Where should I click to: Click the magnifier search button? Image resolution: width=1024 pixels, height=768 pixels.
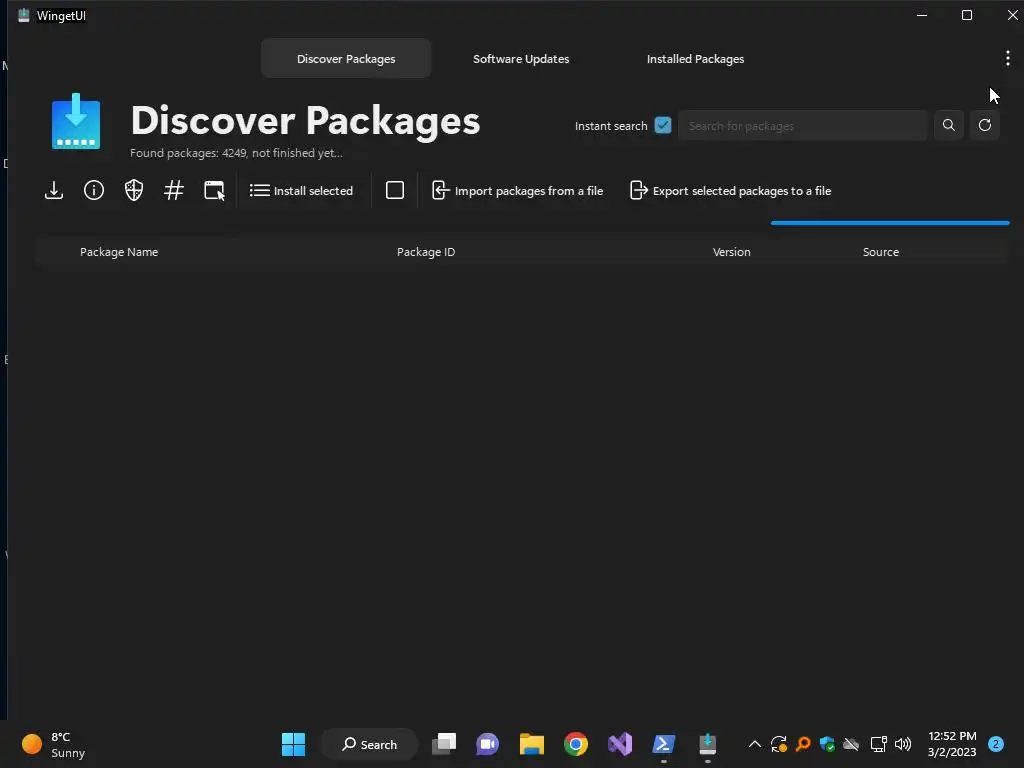tap(949, 125)
